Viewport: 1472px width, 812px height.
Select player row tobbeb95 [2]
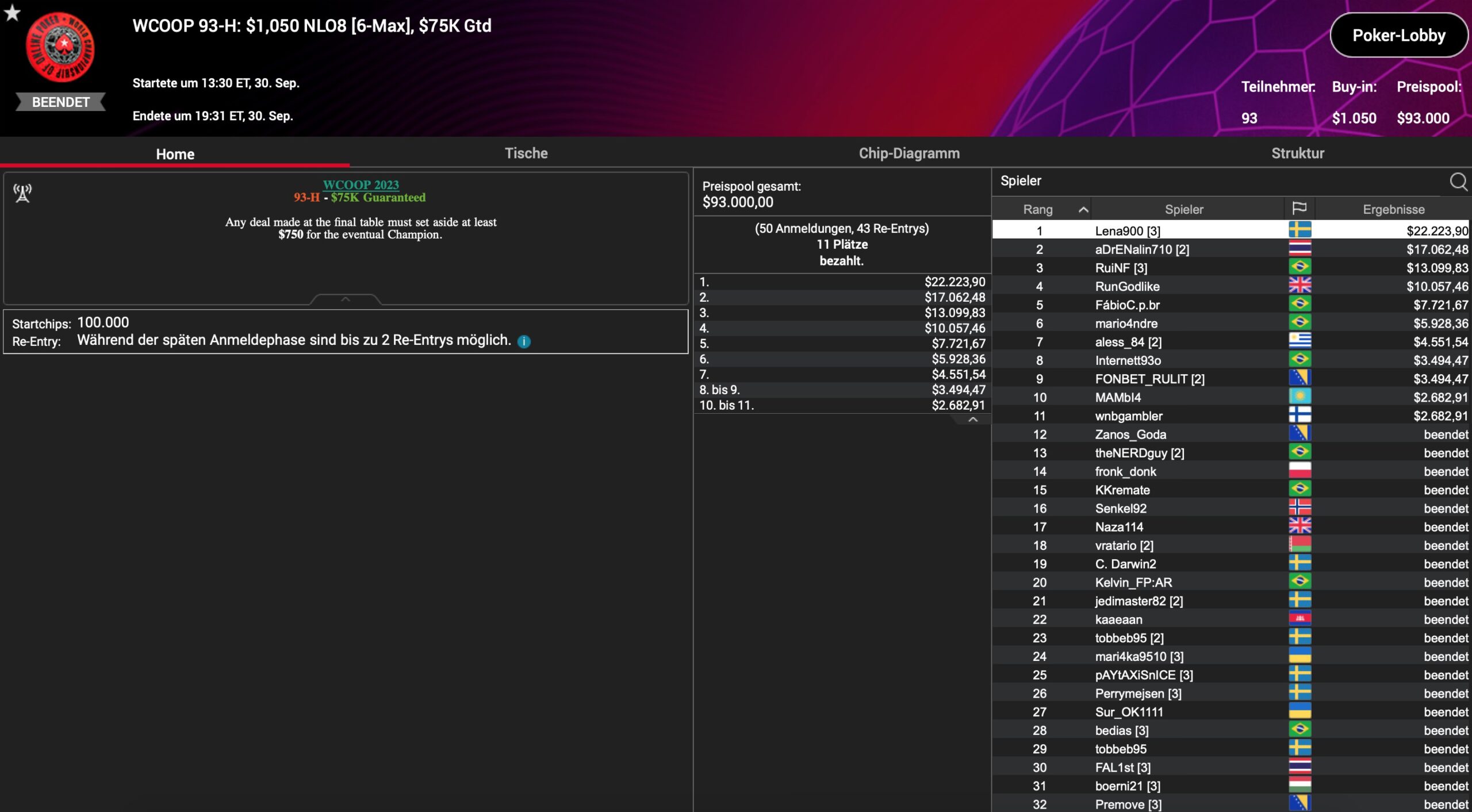click(x=1230, y=637)
